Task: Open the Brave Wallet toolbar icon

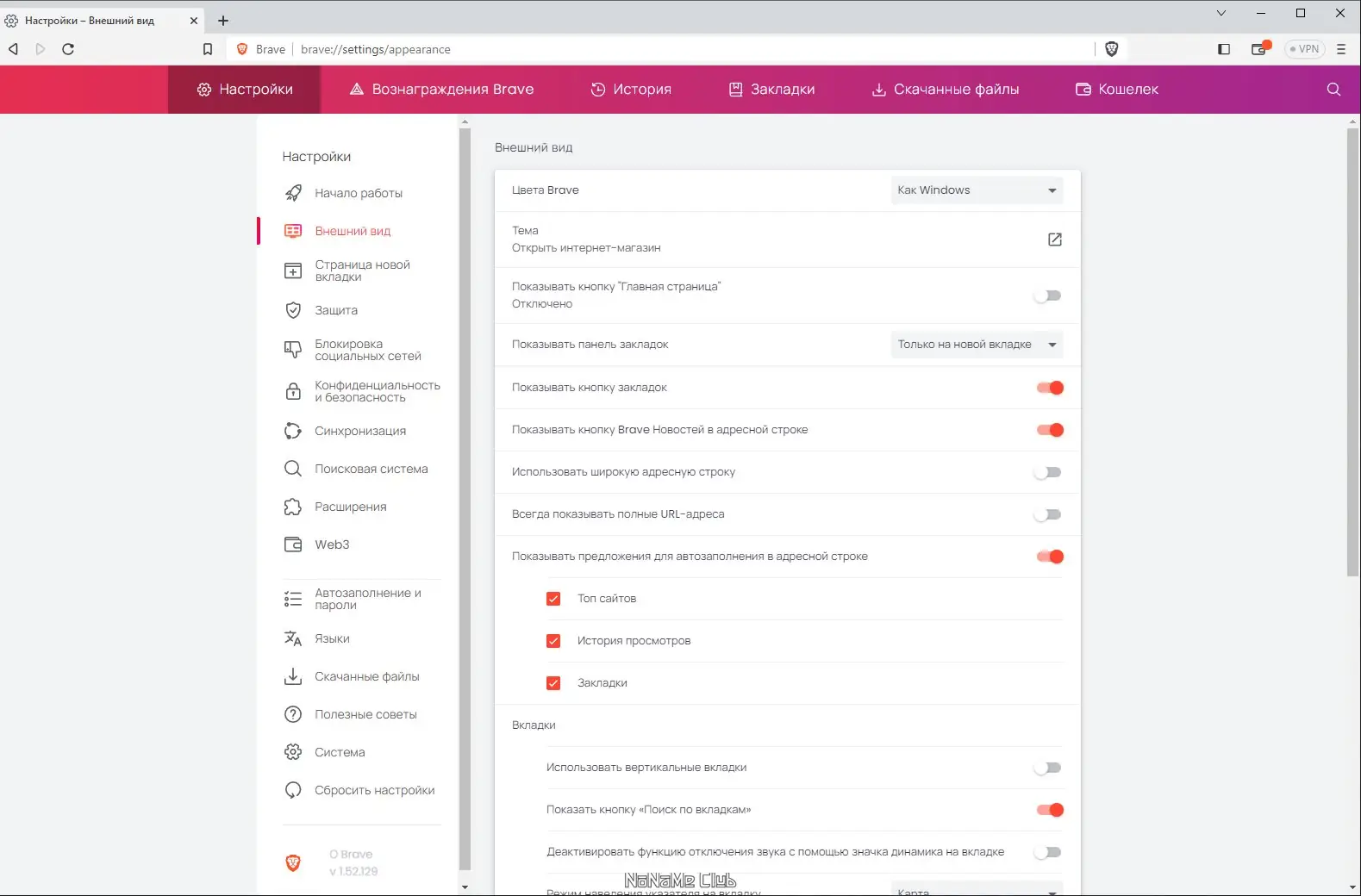Action: tap(1259, 49)
